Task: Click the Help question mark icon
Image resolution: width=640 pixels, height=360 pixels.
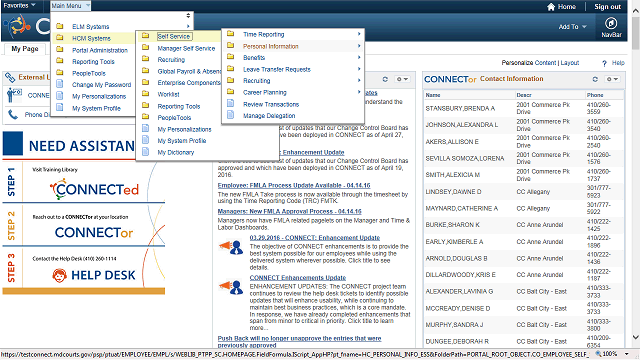Action: click(604, 63)
